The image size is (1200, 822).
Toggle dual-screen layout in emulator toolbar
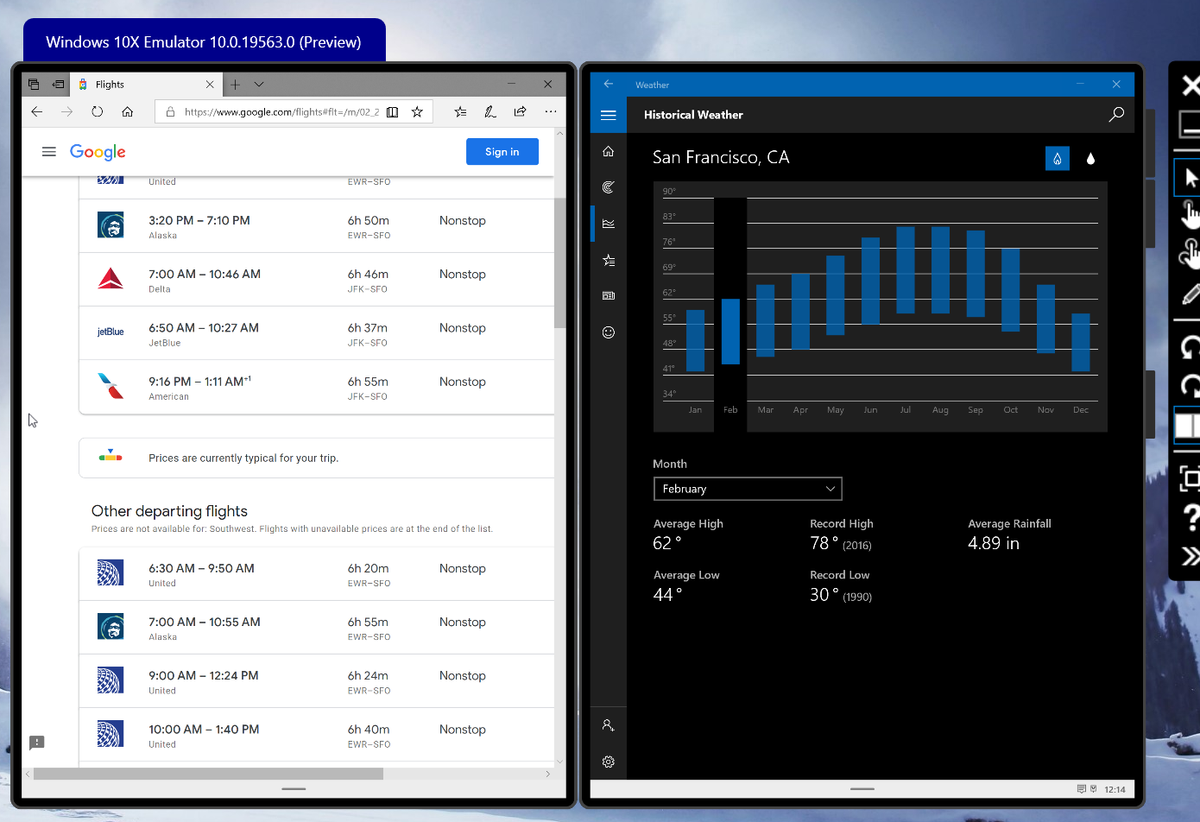[x=1187, y=426]
